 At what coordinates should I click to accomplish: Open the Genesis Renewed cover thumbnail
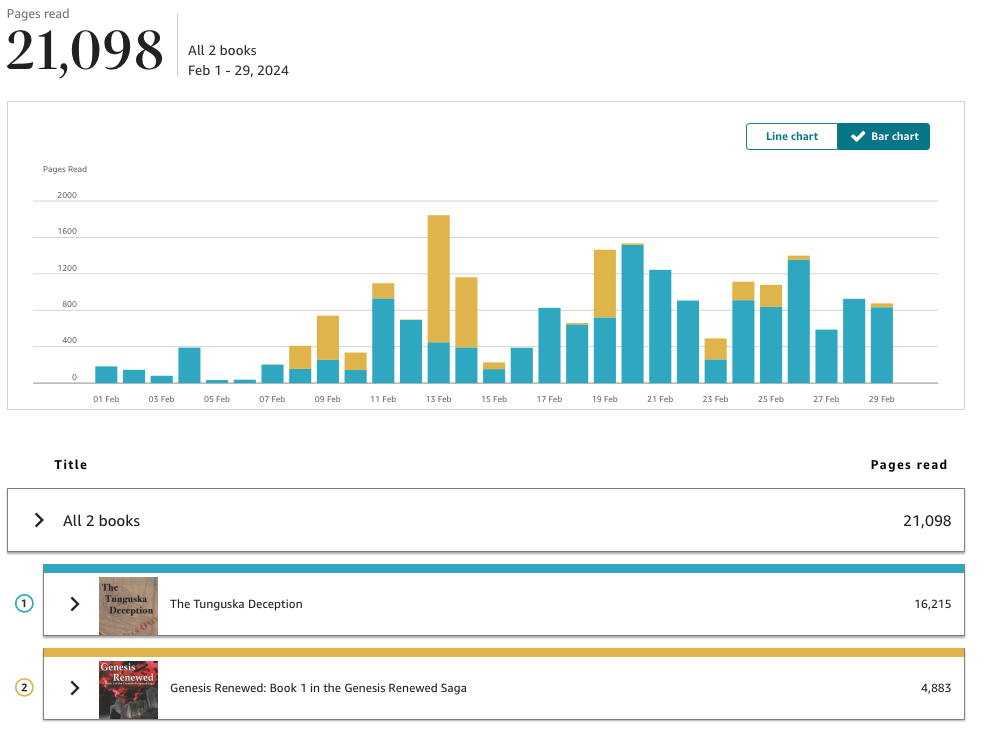[x=128, y=690]
